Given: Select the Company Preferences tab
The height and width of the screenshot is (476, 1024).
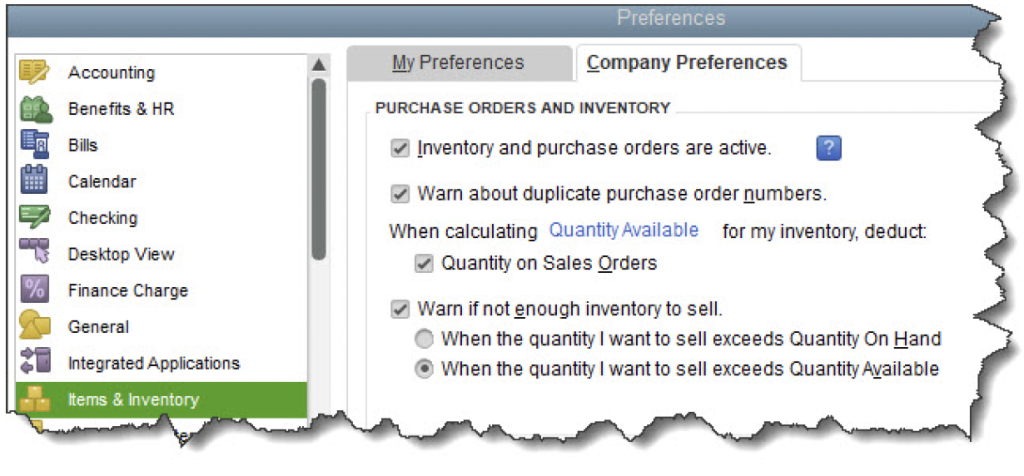Looking at the screenshot, I should click(x=687, y=63).
